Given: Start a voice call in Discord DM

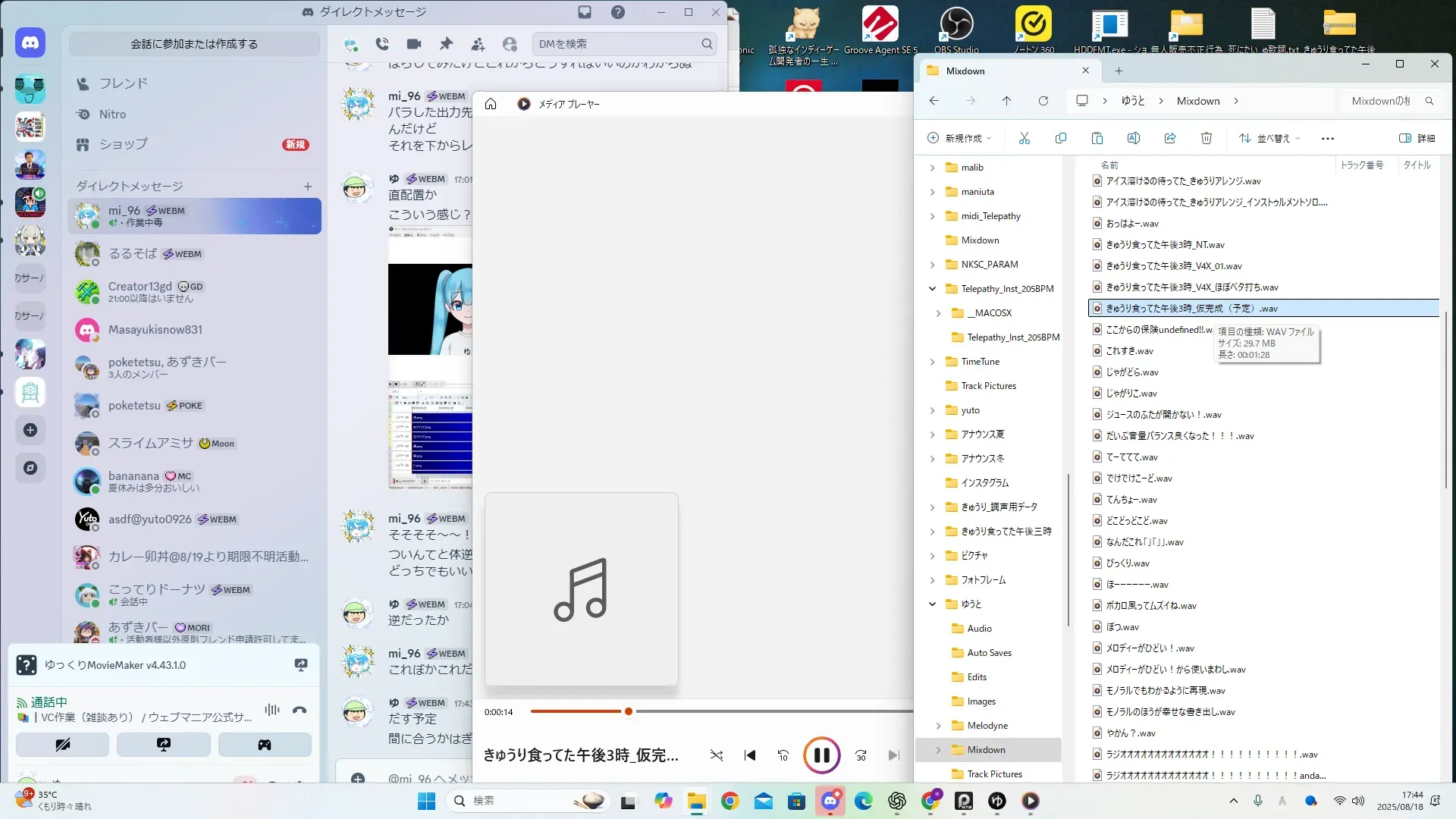Looking at the screenshot, I should click(382, 44).
